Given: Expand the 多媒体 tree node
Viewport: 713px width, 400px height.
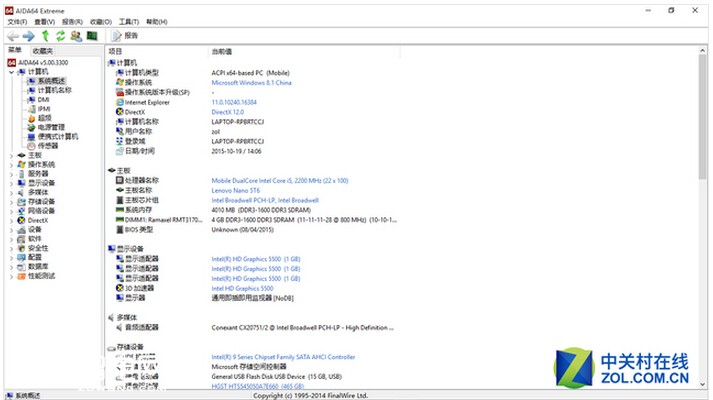Looking at the screenshot, I should click(11, 193).
